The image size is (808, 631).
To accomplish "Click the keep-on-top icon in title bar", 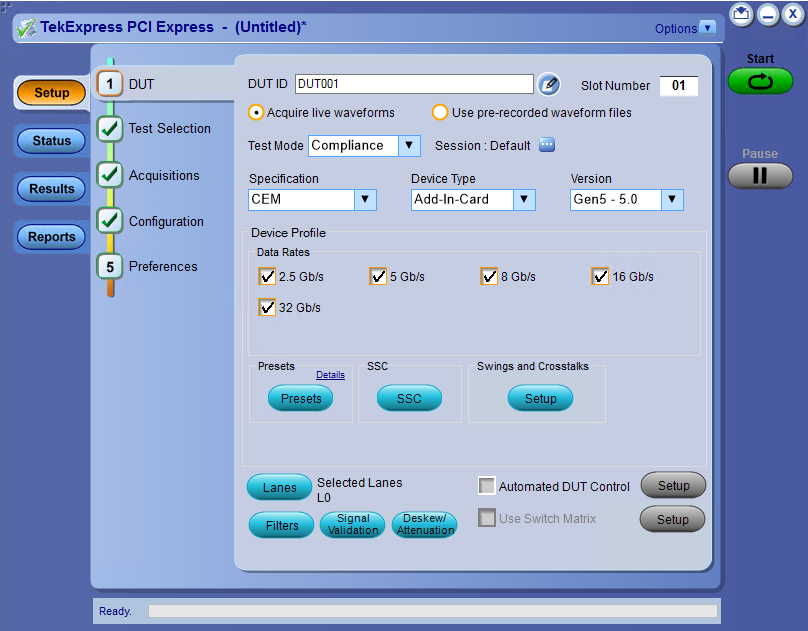I will pos(741,14).
